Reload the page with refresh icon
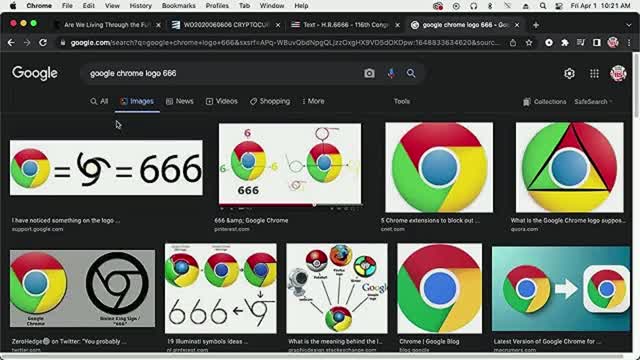The image size is (640, 360). [x=43, y=42]
